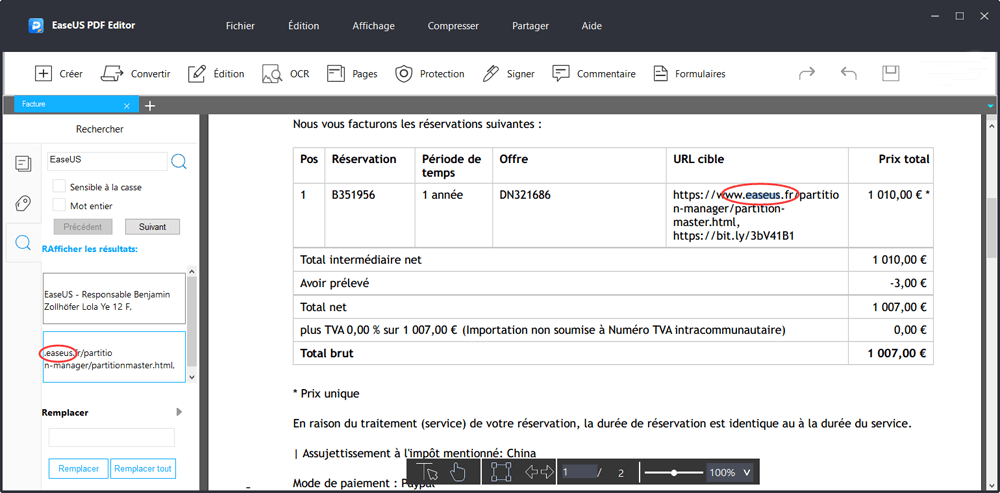Click the Total intermédiaire net label

pyautogui.click(x=360, y=260)
